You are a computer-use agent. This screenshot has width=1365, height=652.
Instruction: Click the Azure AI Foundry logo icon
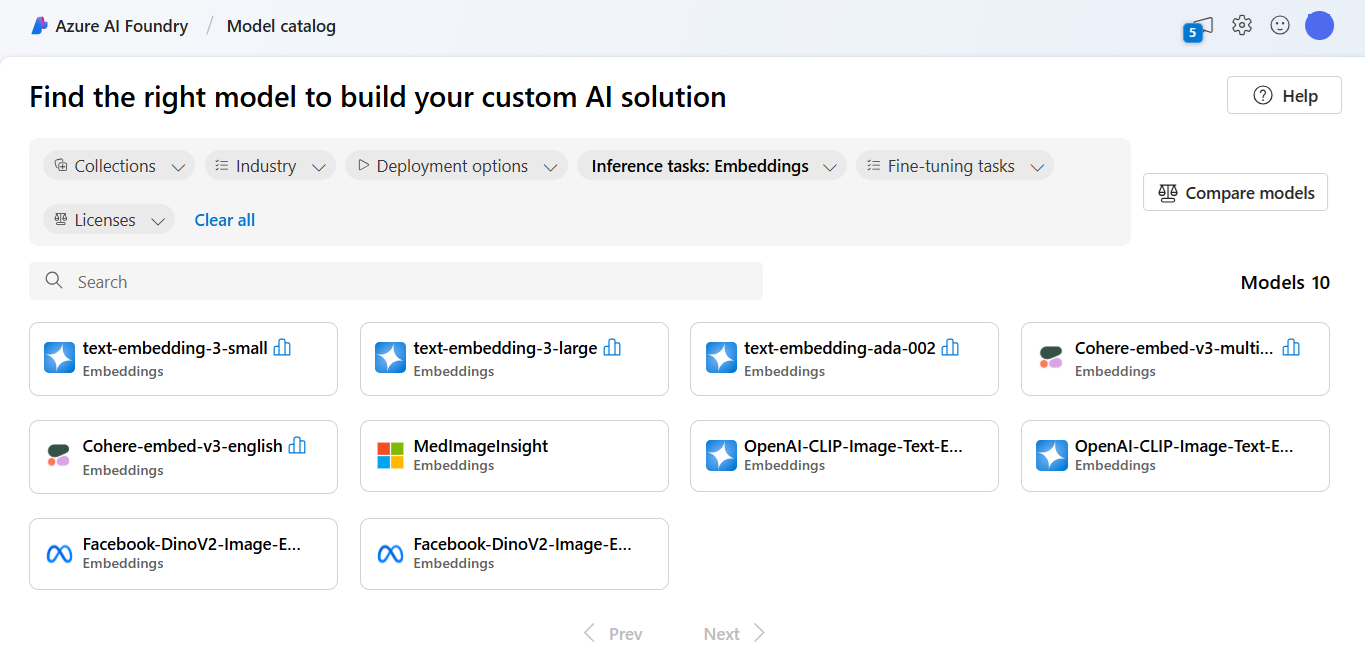(39, 26)
